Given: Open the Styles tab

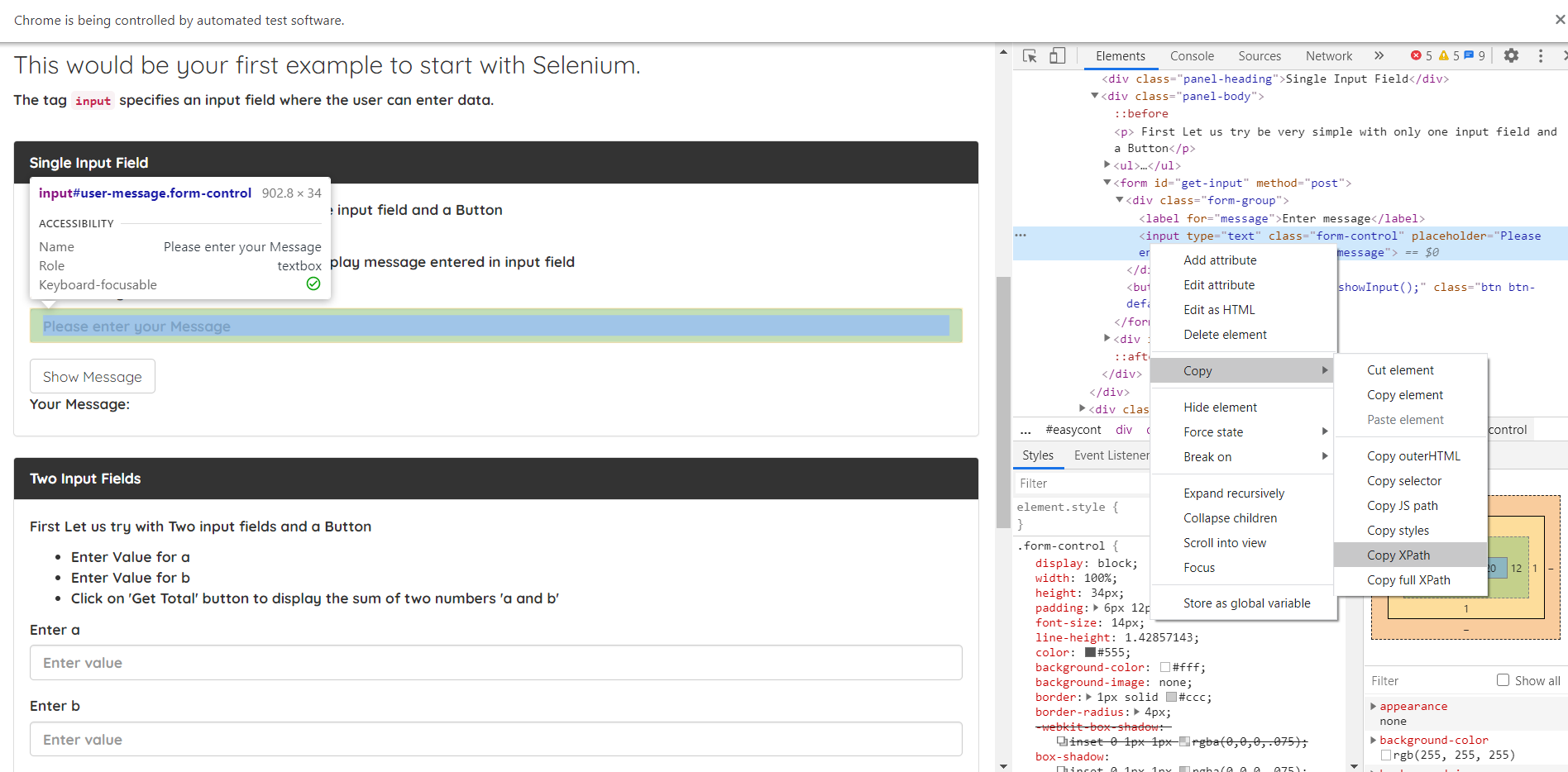Looking at the screenshot, I should (x=1038, y=455).
